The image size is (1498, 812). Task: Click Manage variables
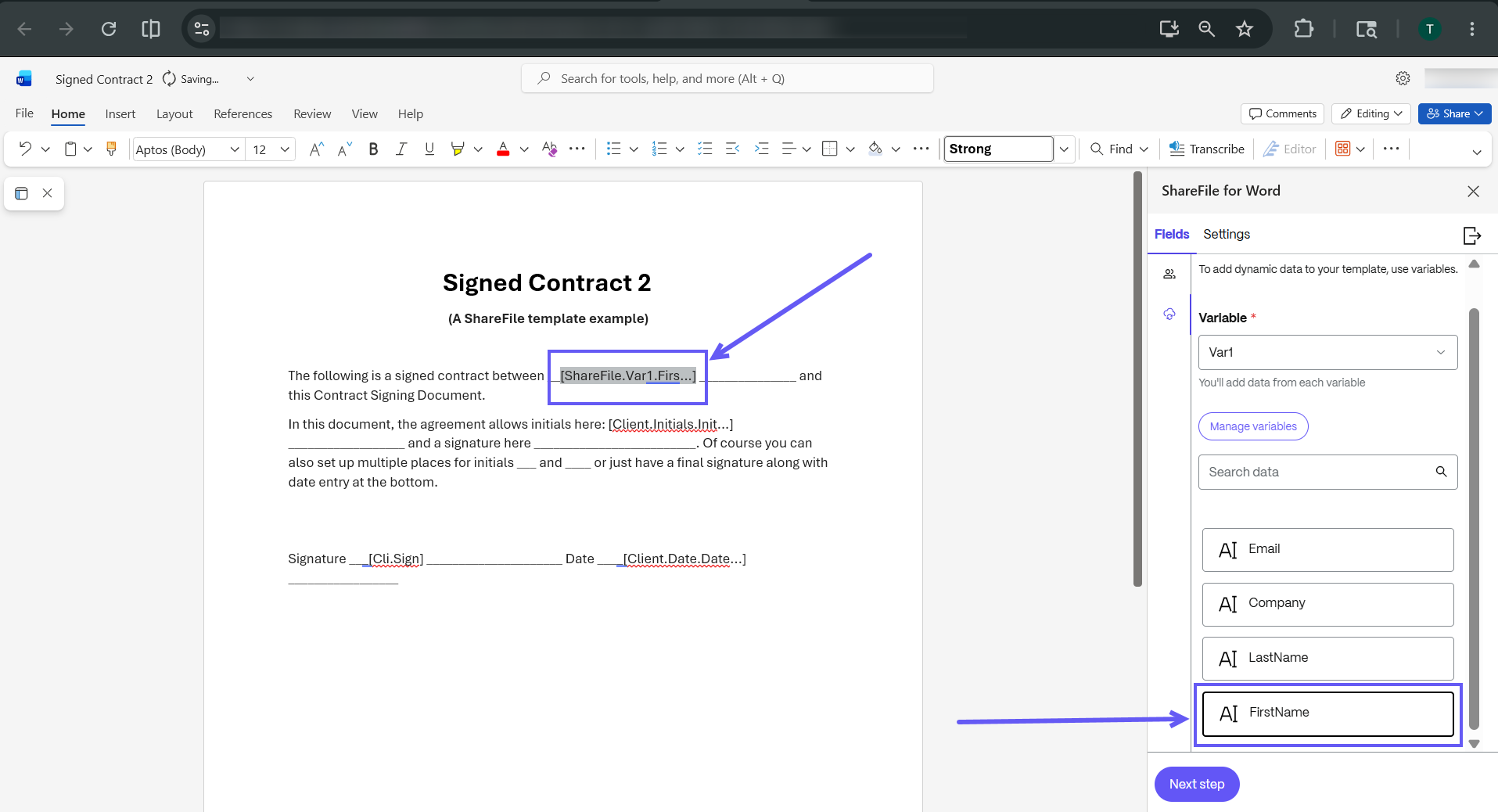(1253, 426)
